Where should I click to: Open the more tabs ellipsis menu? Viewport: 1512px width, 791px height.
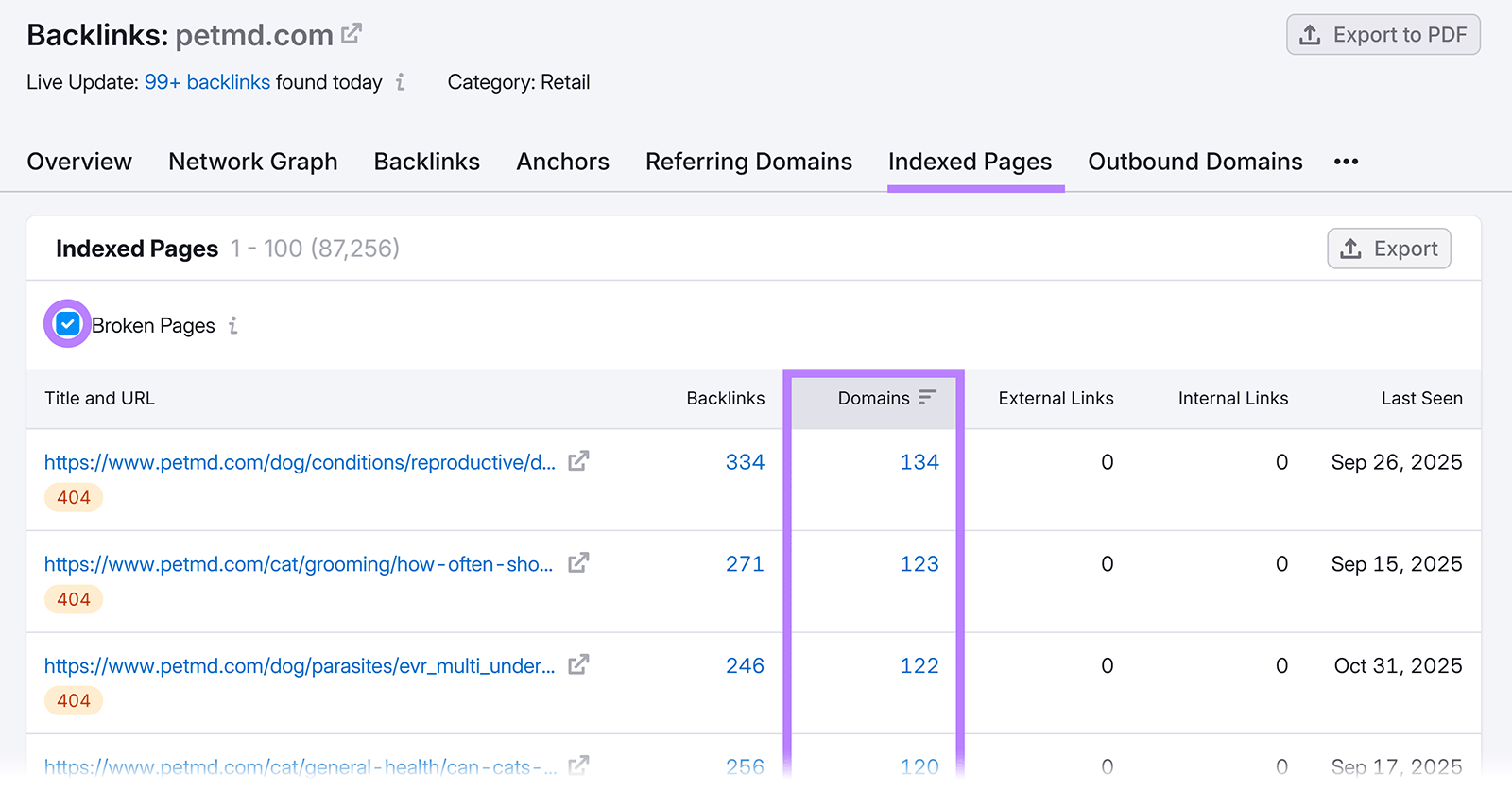(x=1346, y=162)
